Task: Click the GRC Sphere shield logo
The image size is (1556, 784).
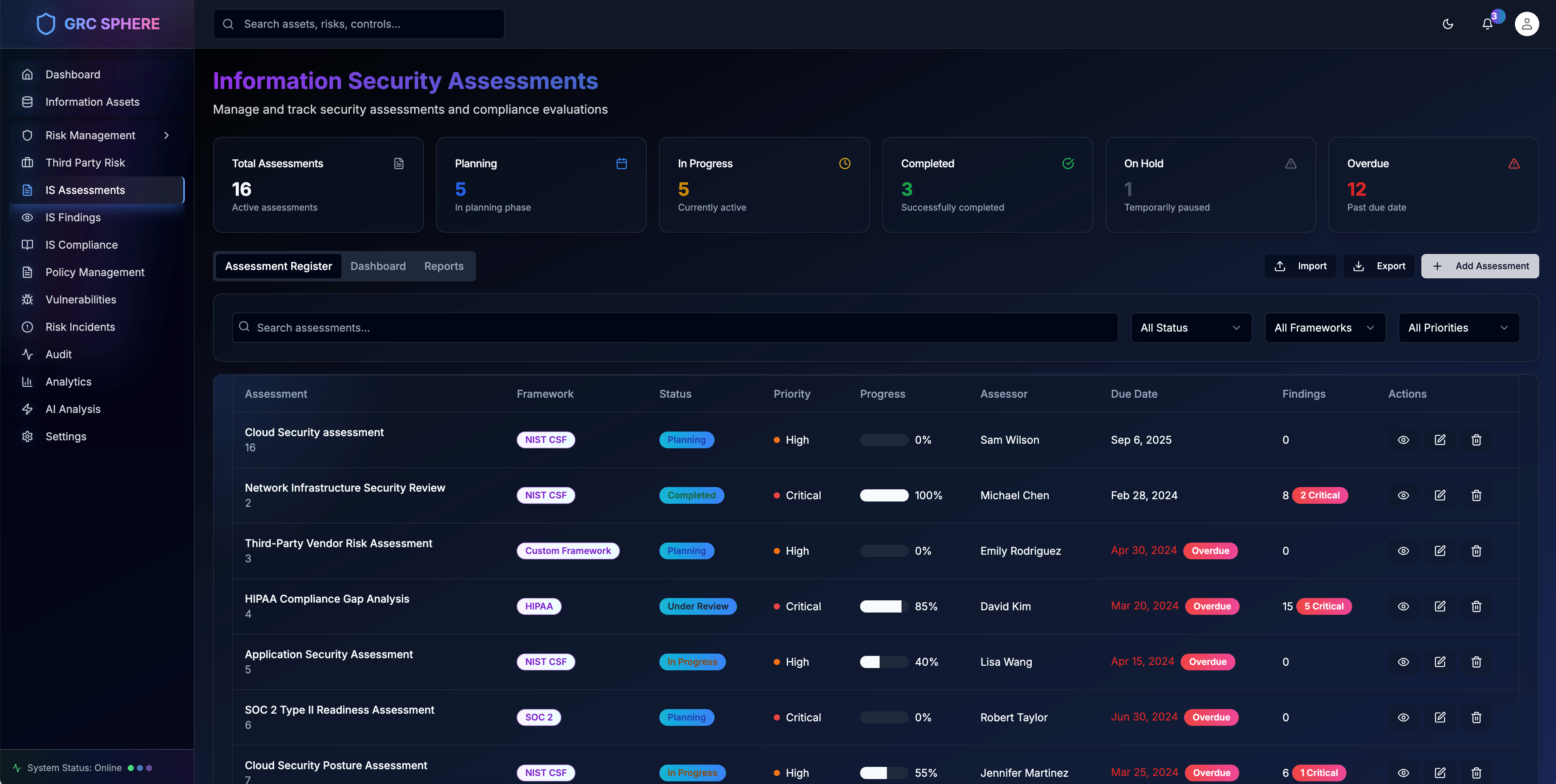Action: pos(46,24)
